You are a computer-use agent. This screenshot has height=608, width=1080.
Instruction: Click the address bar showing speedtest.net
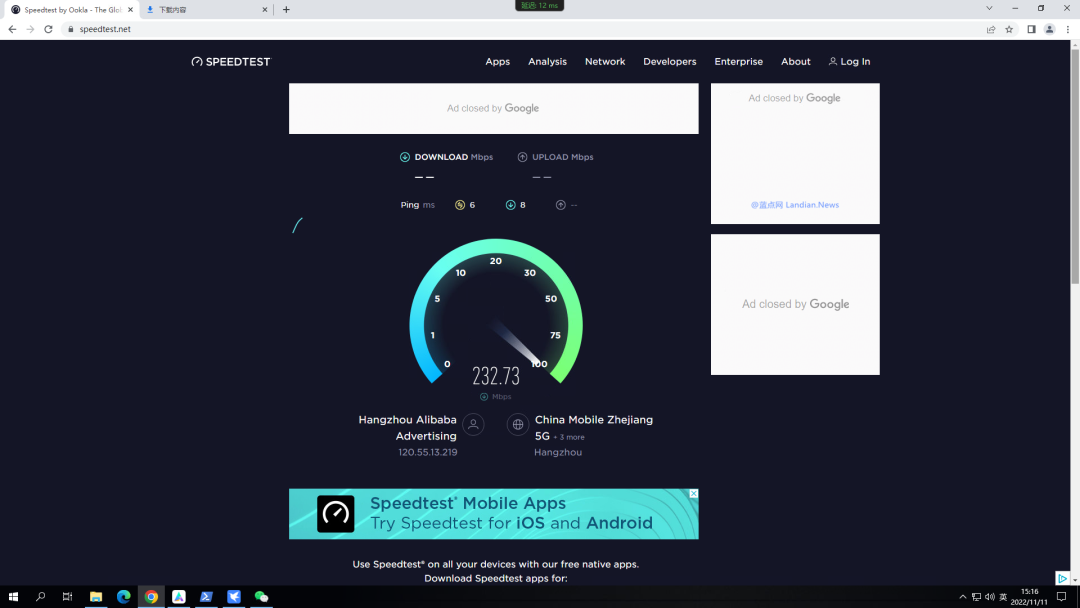point(523,29)
